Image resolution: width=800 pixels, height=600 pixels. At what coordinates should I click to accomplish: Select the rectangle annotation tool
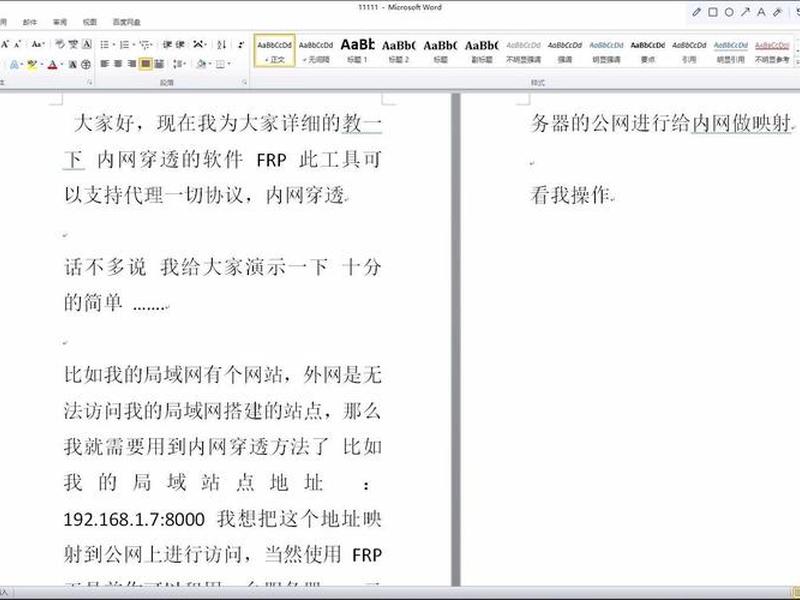pyautogui.click(x=713, y=12)
